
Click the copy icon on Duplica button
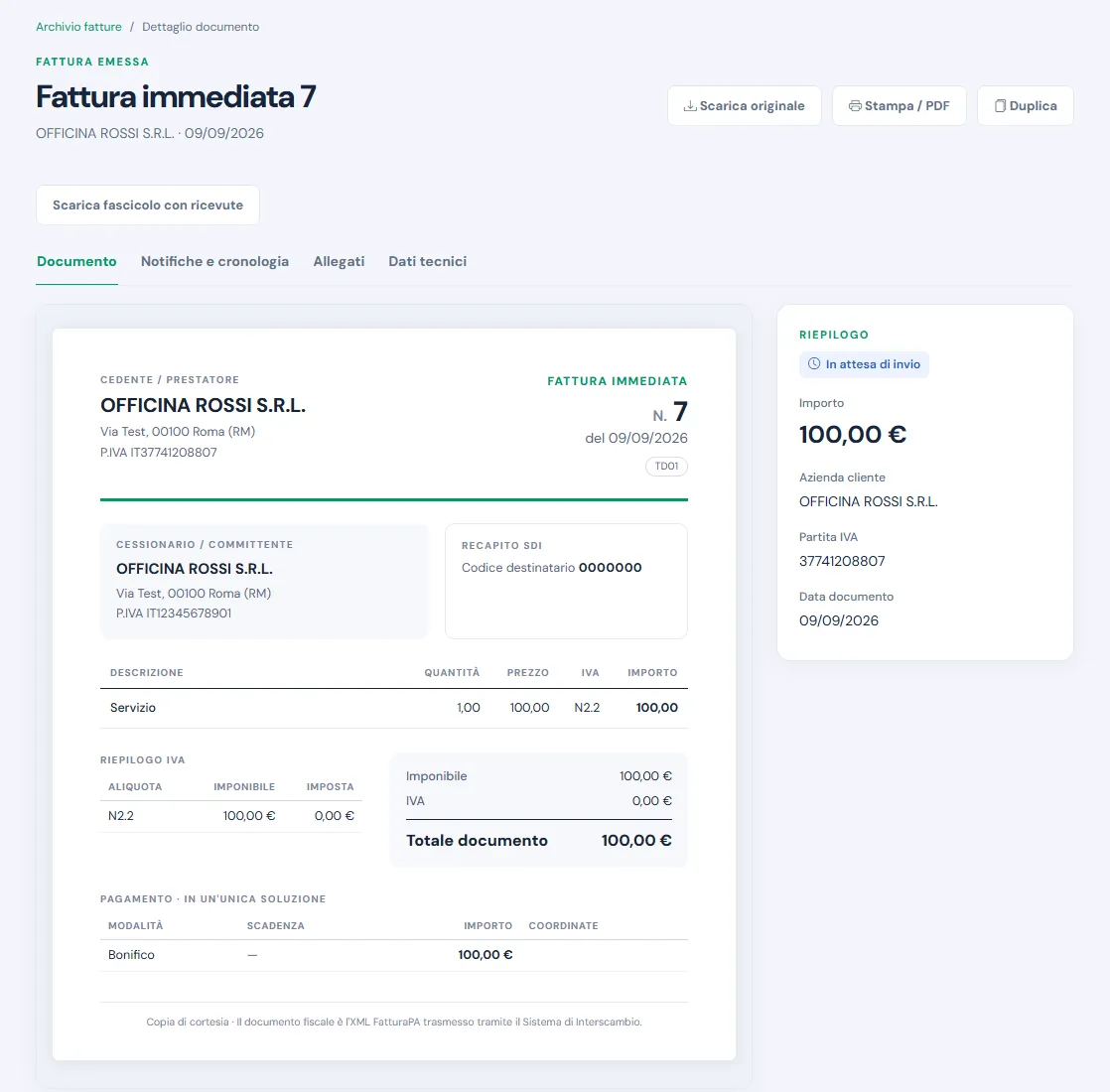(x=1000, y=106)
